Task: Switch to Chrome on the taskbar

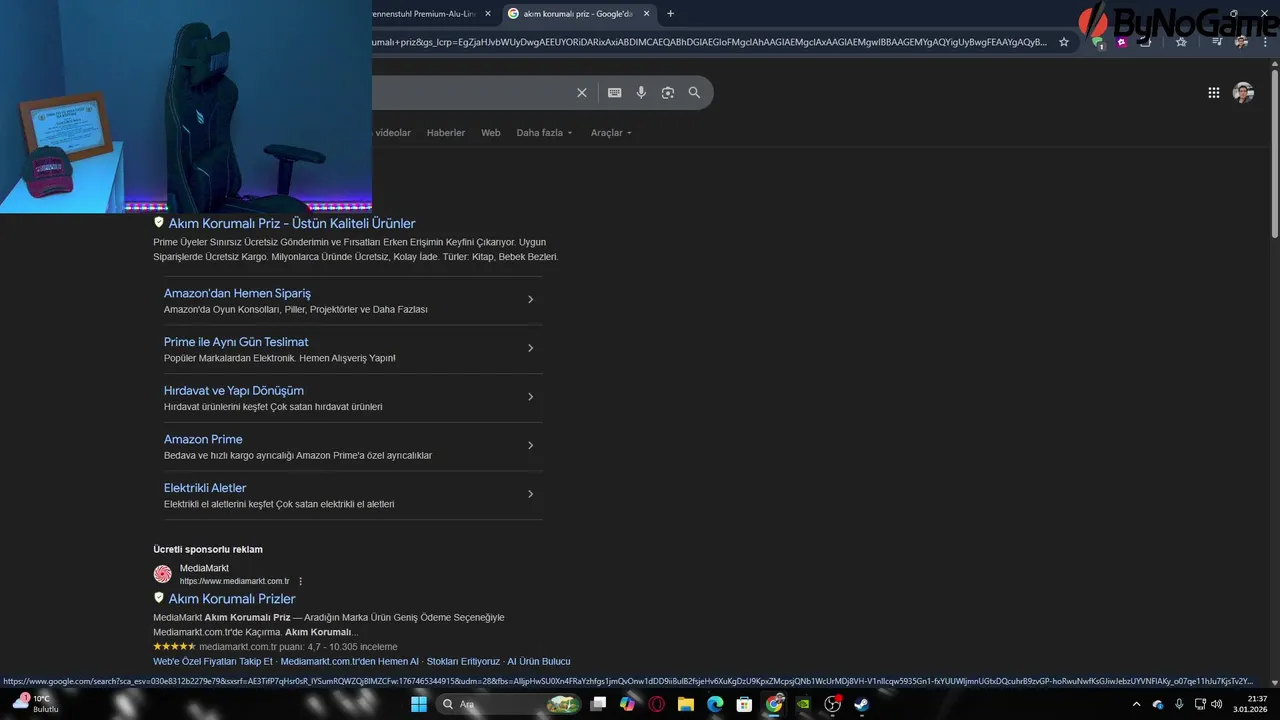Action: point(774,704)
